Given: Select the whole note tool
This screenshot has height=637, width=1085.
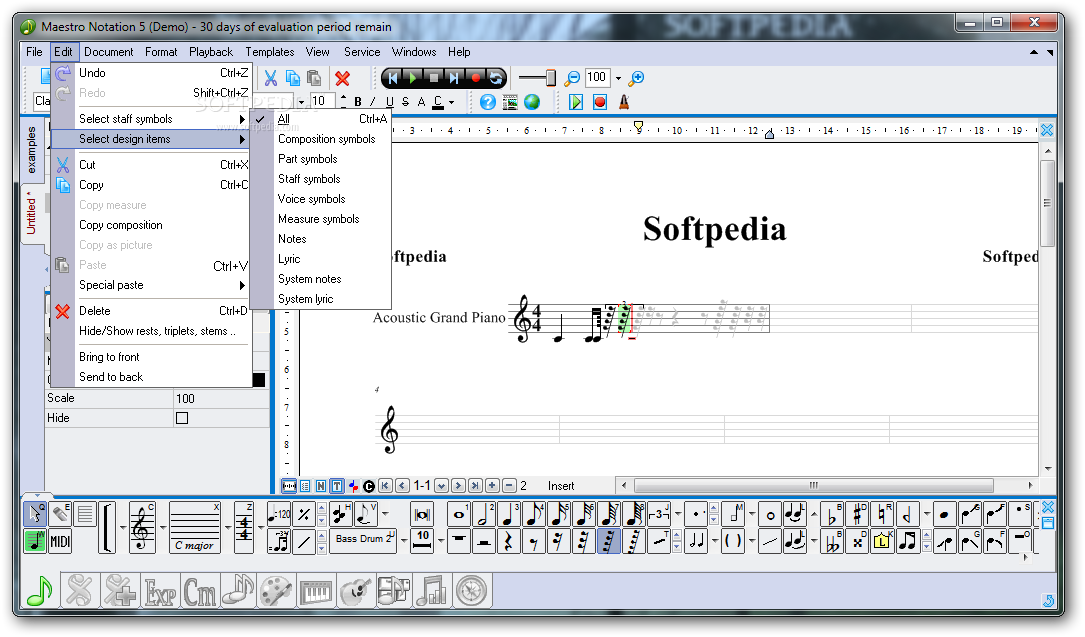Looking at the screenshot, I should [x=458, y=514].
